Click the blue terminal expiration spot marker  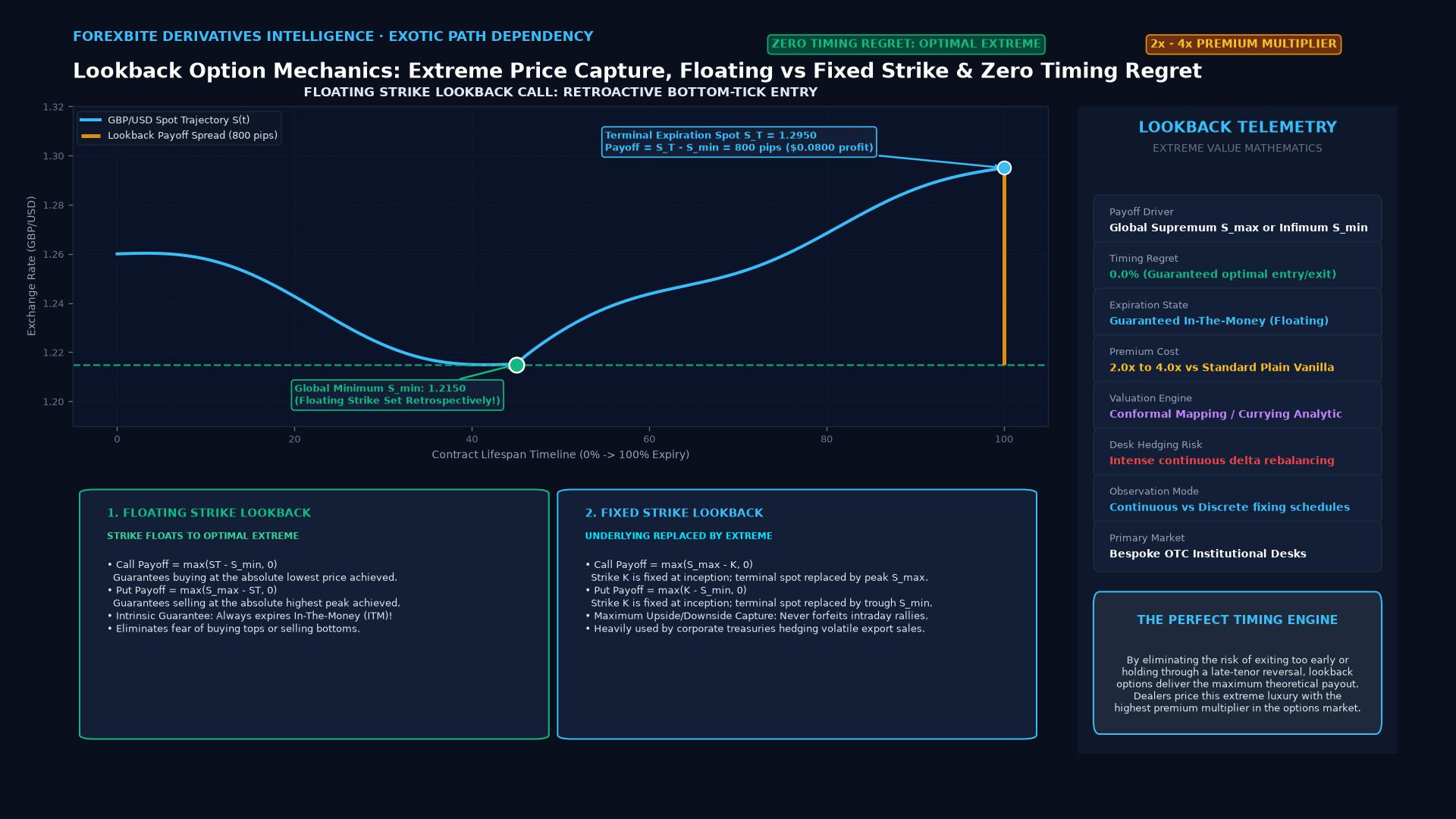(1004, 168)
